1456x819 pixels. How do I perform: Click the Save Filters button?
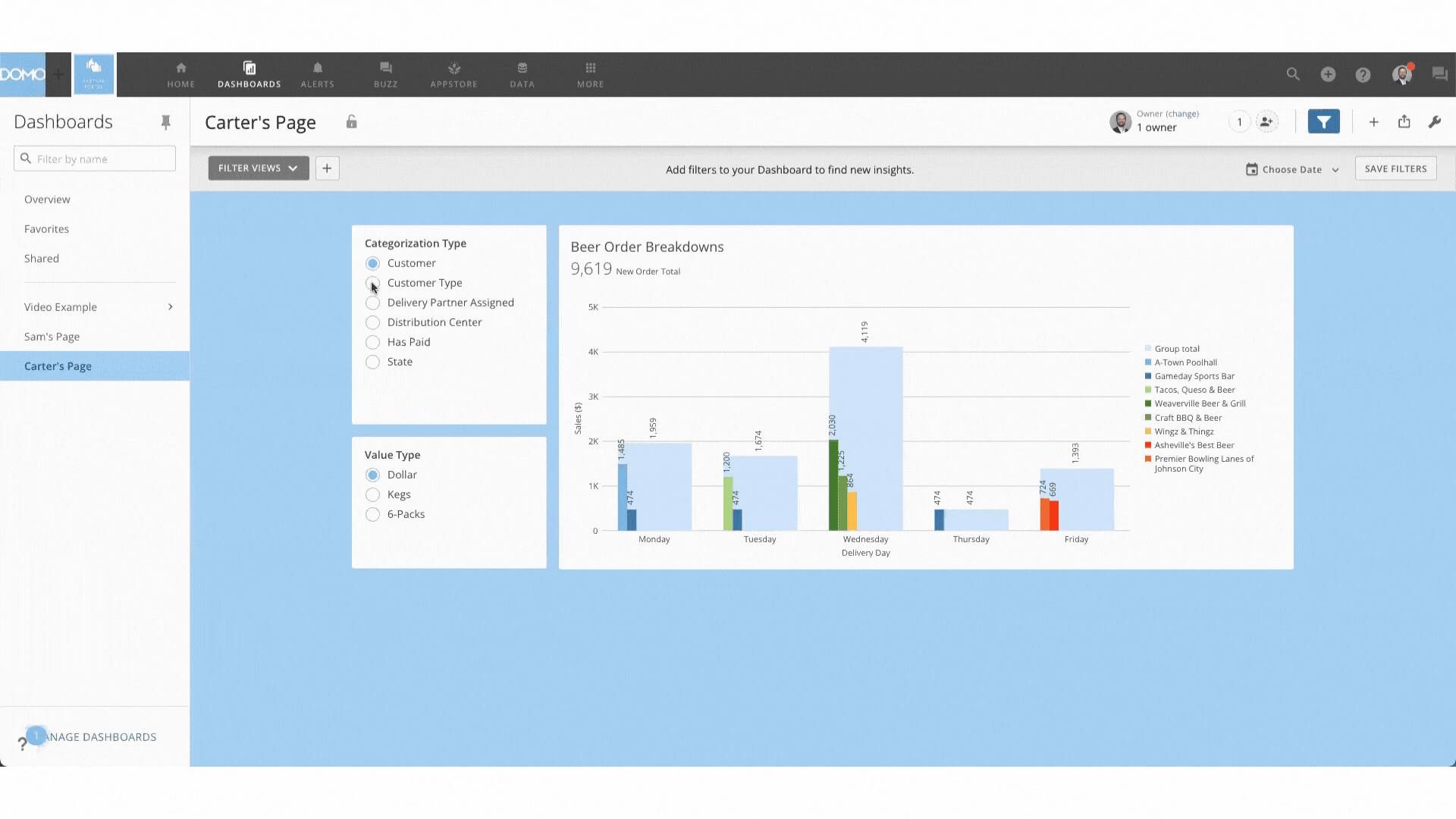coord(1395,168)
